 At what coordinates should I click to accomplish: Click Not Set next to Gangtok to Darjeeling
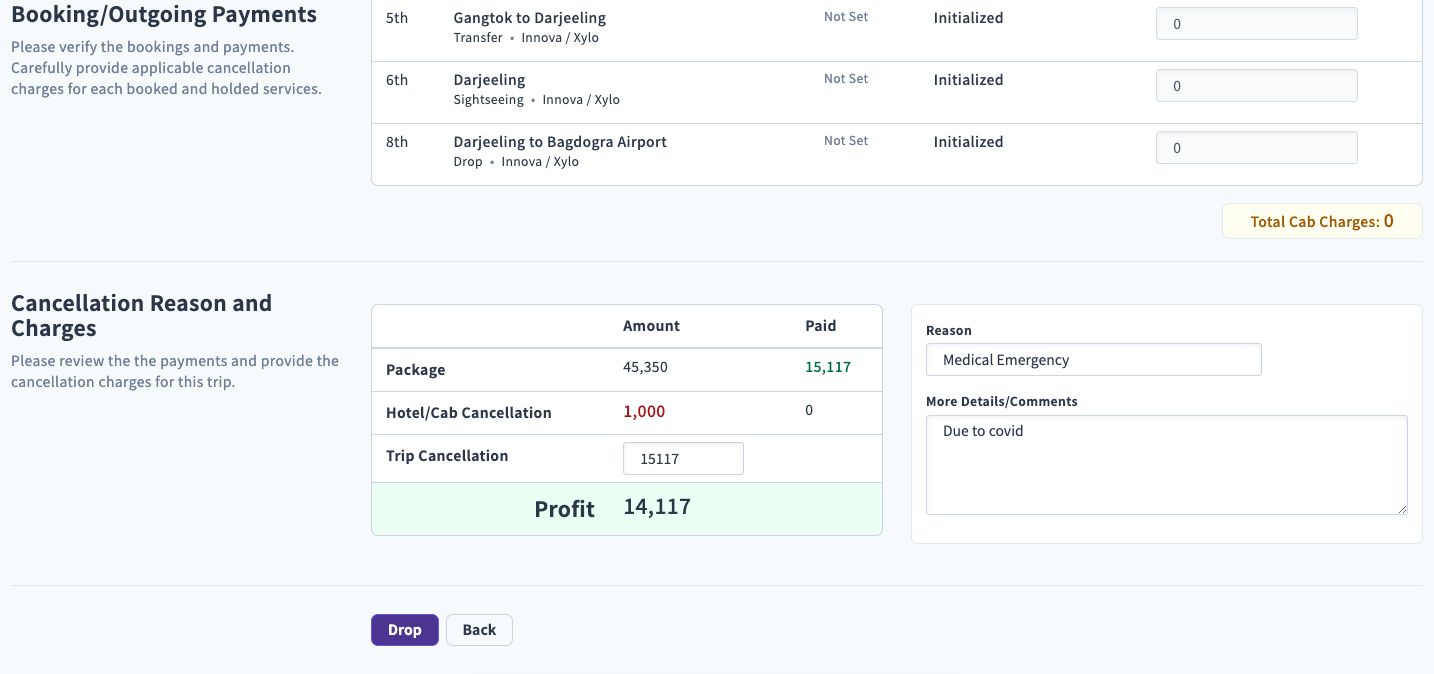tap(845, 16)
